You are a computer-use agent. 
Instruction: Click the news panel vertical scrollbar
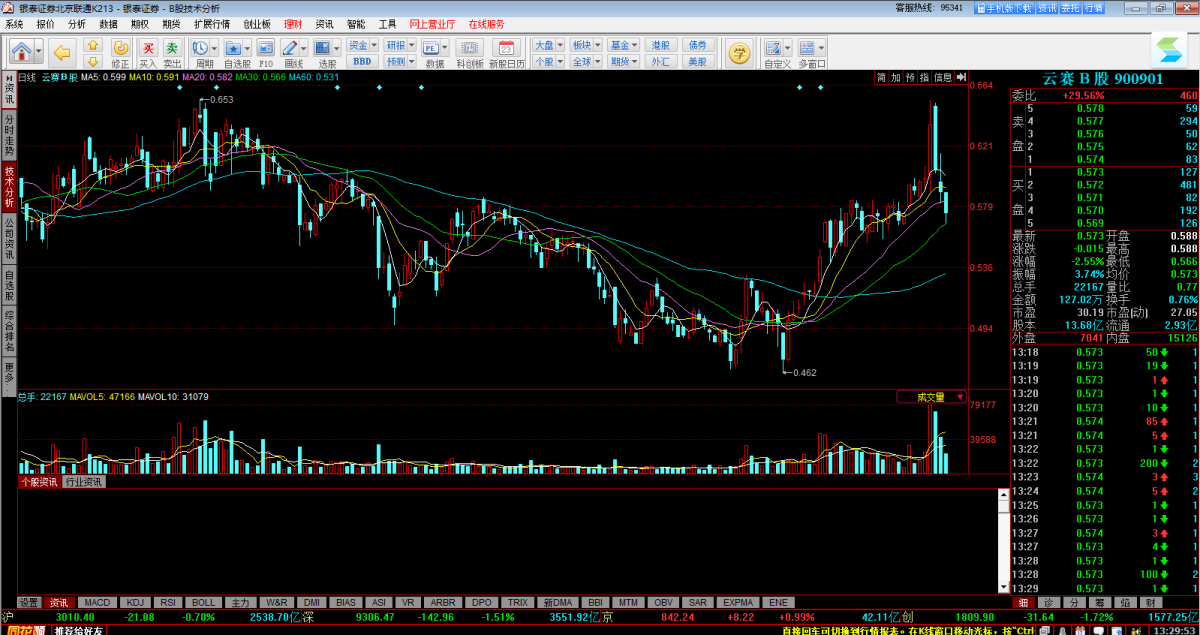(1002, 540)
